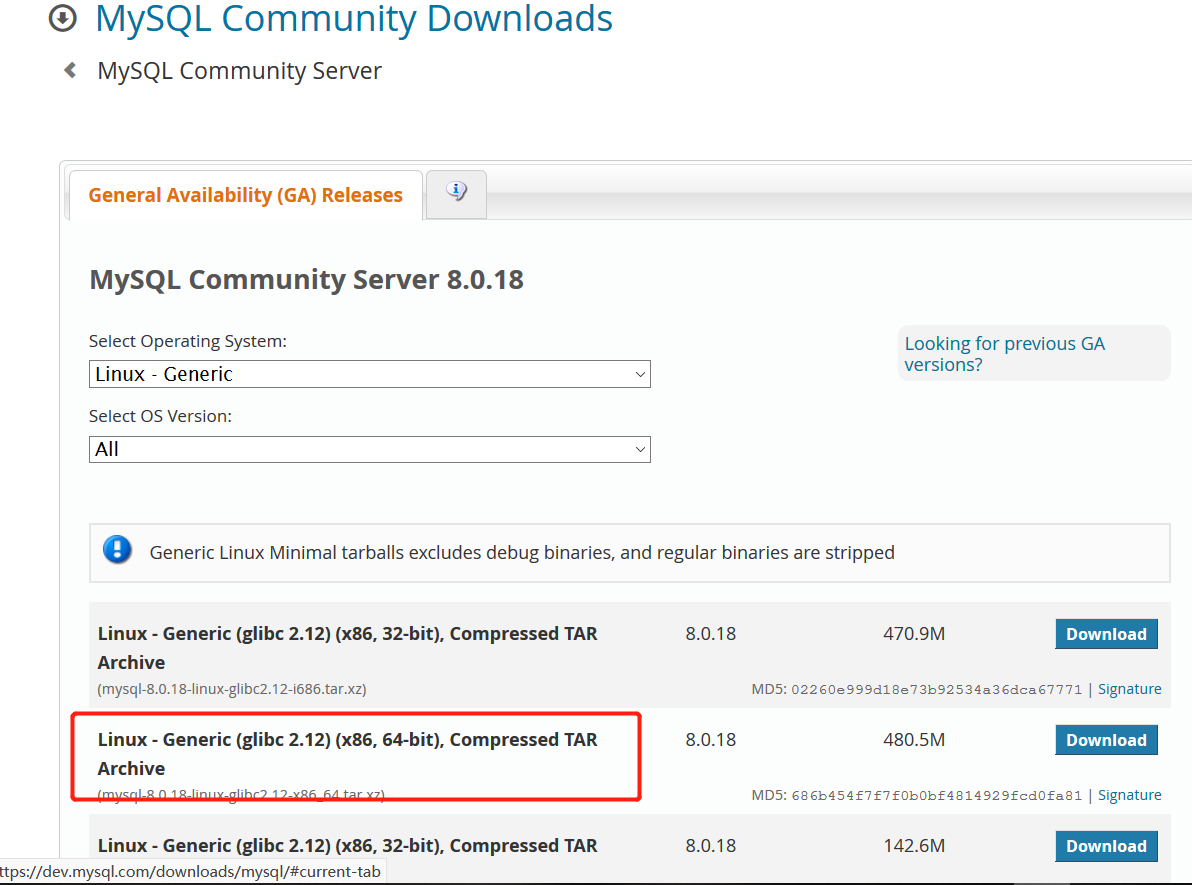1192x885 pixels.
Task: Click the MySQL Community Server 8.0.18 heading
Action: tap(306, 280)
